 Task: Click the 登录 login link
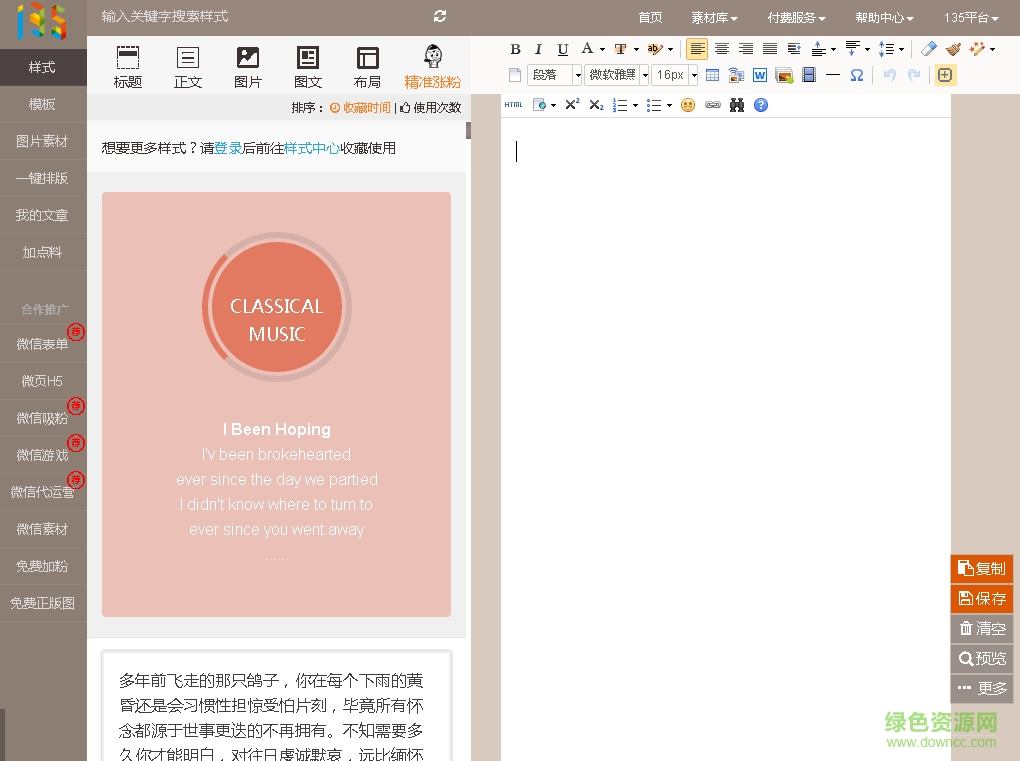[228, 147]
